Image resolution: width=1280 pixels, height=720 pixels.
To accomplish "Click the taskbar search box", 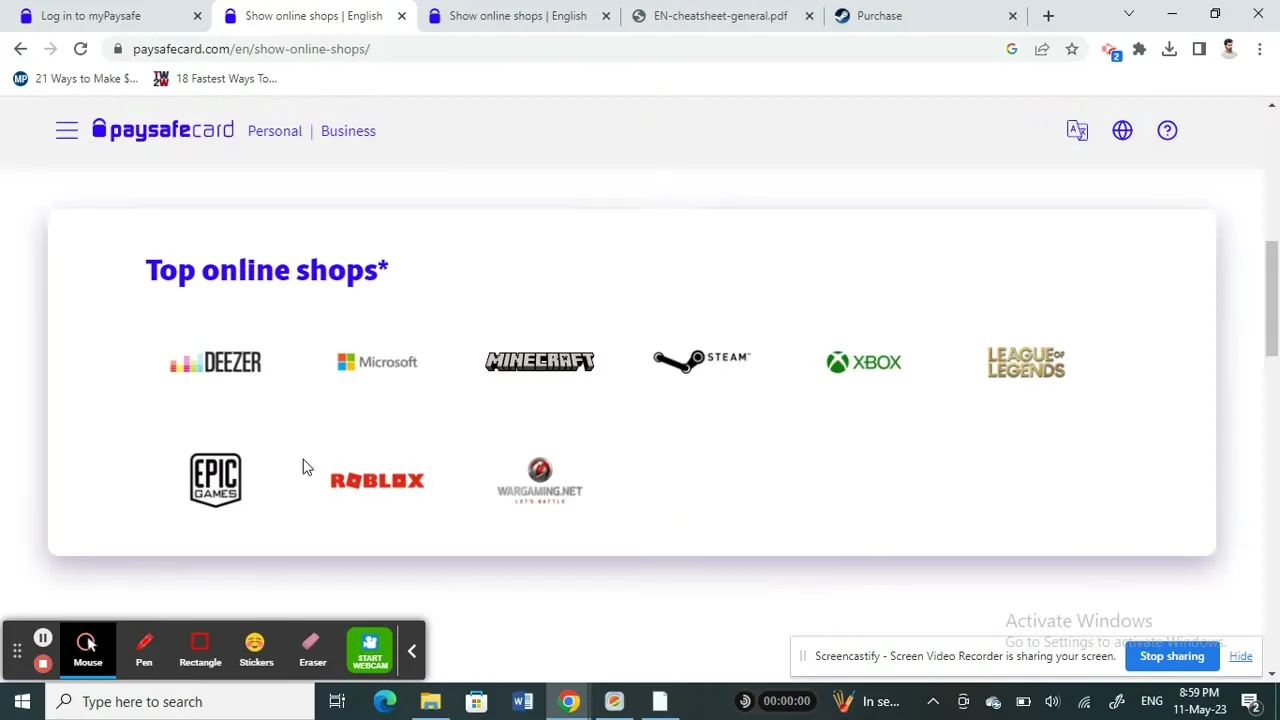I will [180, 702].
